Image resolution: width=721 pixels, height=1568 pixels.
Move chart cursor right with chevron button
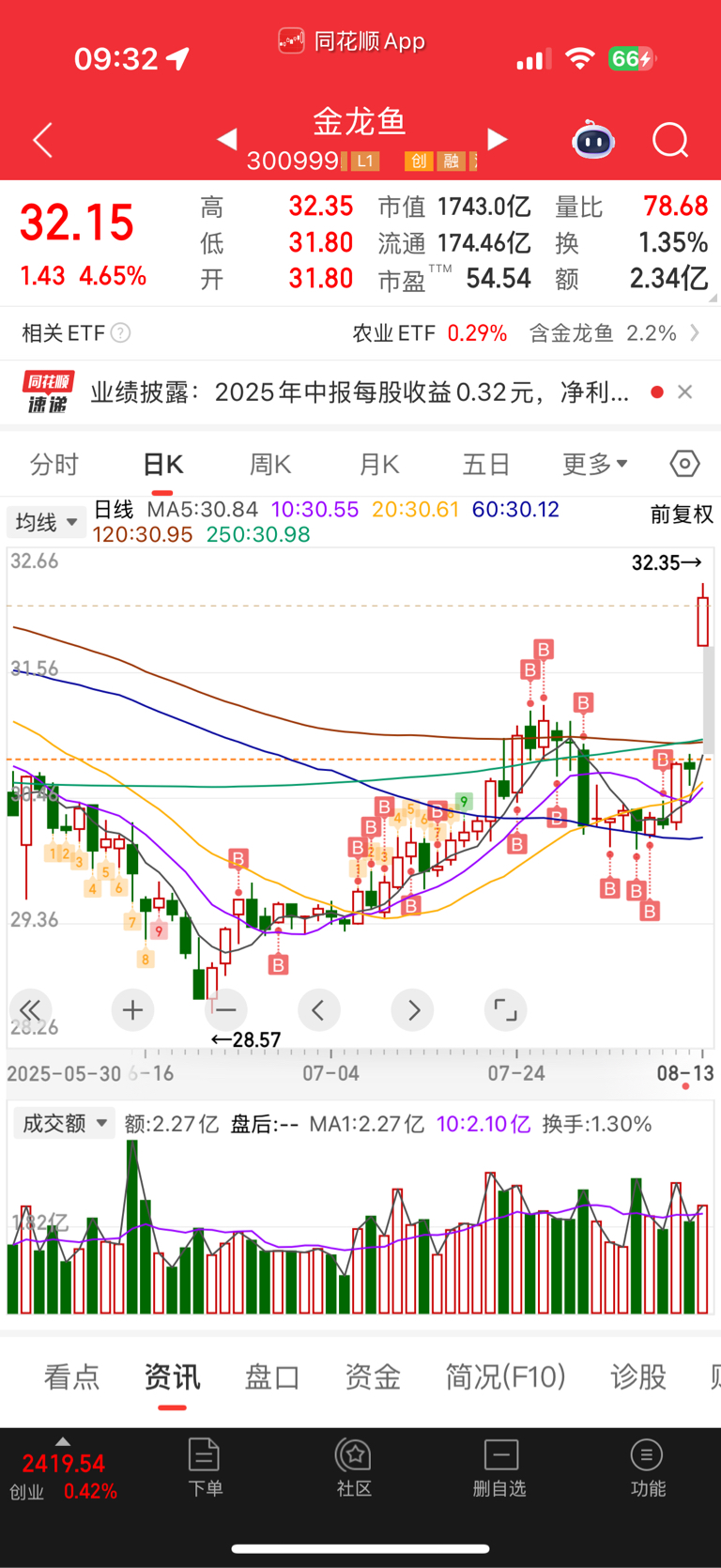tap(413, 1010)
